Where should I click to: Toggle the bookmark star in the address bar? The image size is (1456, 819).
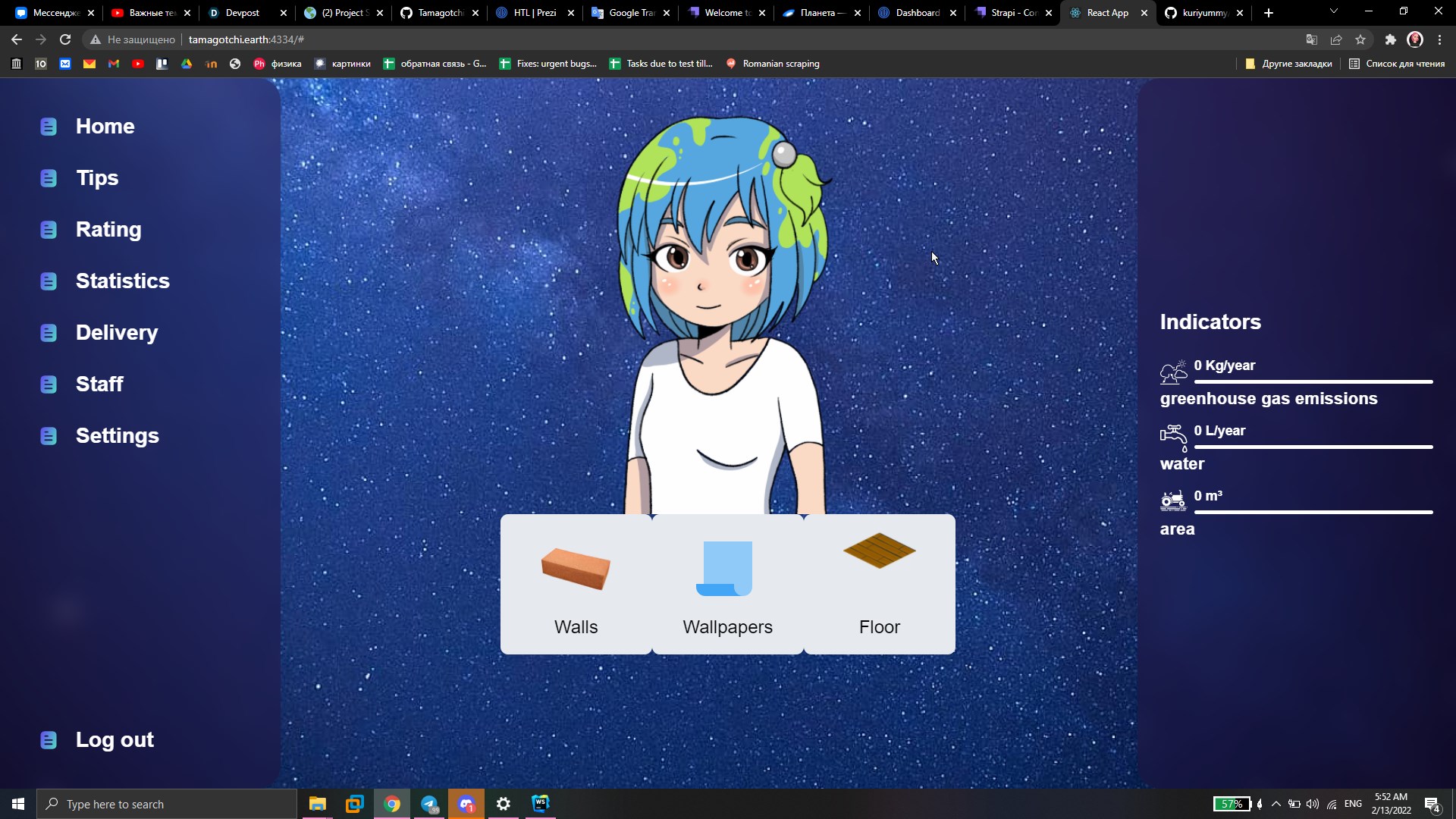1360,39
